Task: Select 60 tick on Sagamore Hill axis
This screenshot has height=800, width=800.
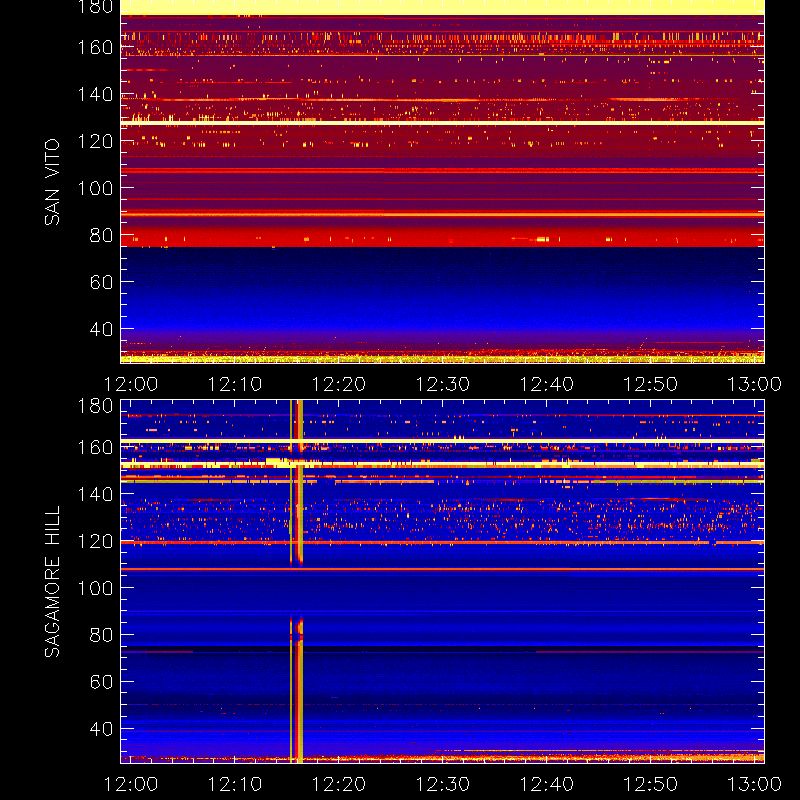Action: [x=102, y=682]
